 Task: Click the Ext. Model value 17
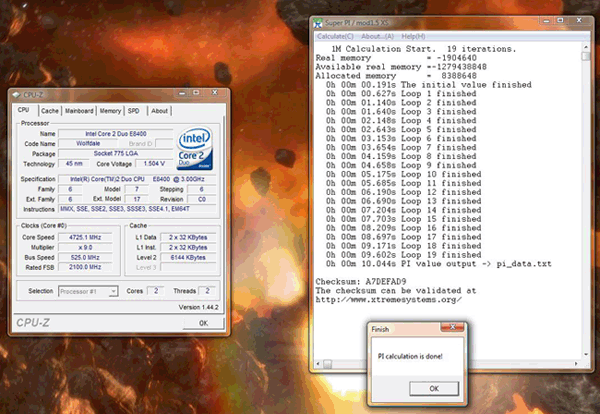coord(137,199)
